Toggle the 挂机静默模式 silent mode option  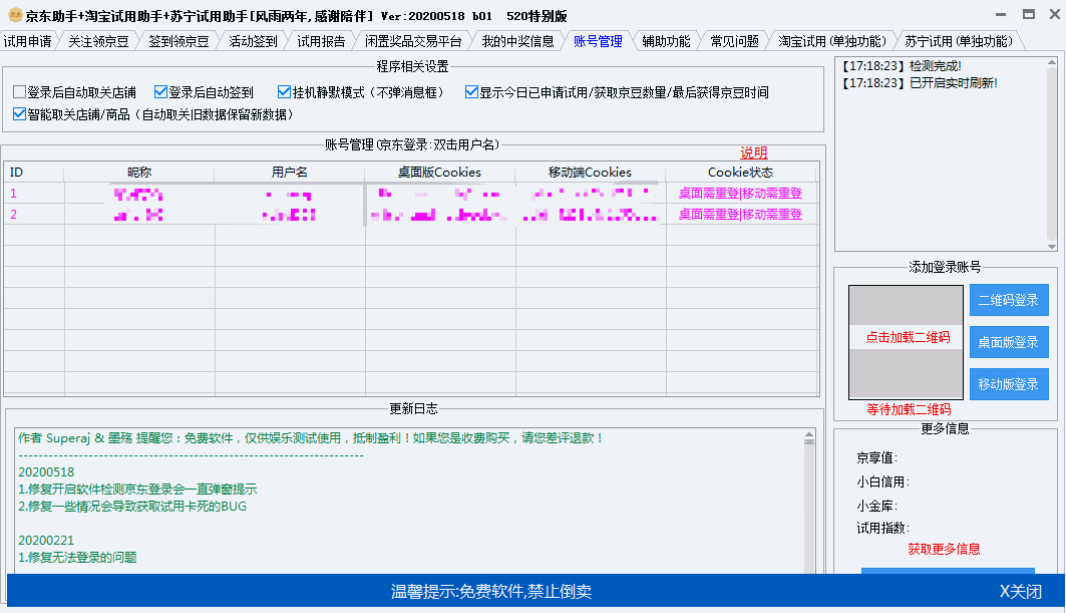point(283,91)
